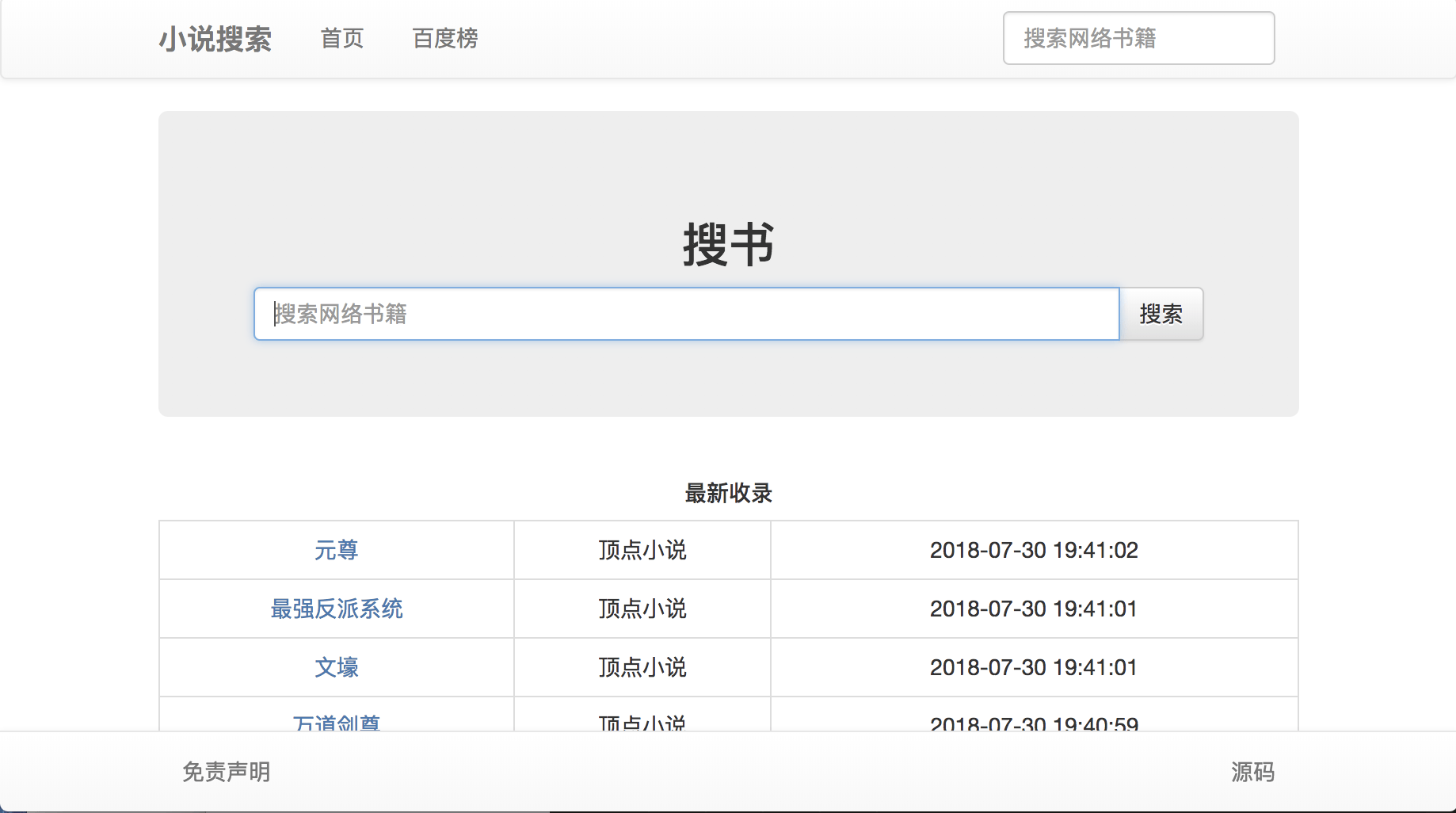The image size is (1456, 813).
Task: Open the 首页 menu item
Action: pos(341,38)
